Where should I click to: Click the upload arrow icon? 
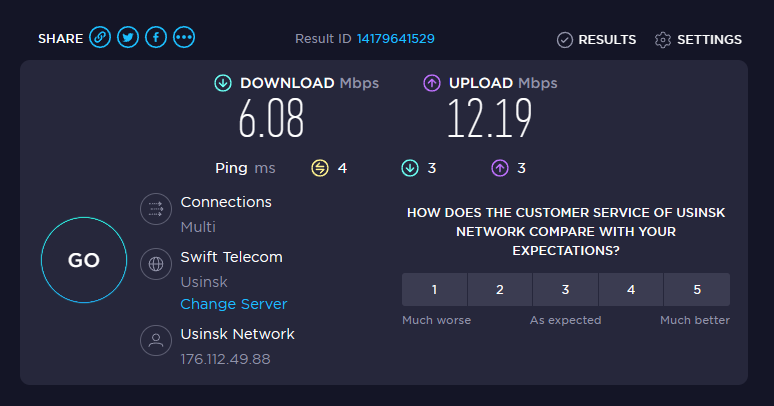(x=432, y=83)
